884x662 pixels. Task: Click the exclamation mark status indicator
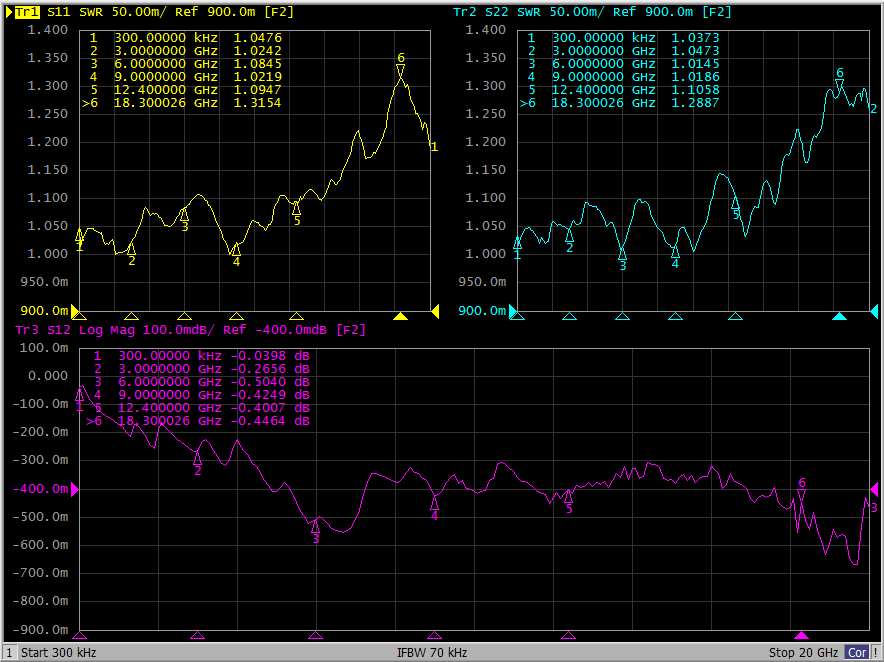(875, 653)
